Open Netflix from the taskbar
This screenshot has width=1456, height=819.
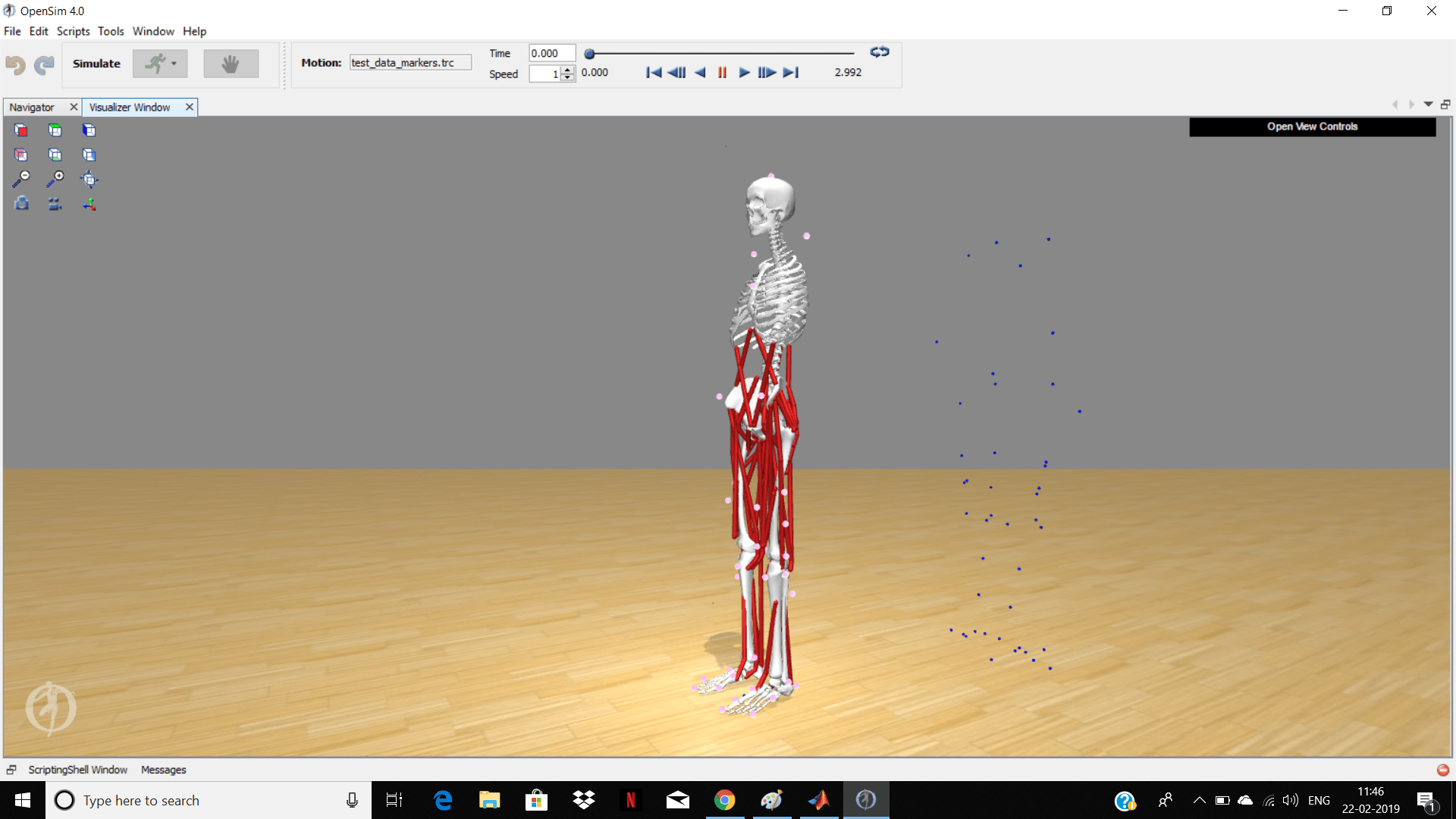(631, 800)
